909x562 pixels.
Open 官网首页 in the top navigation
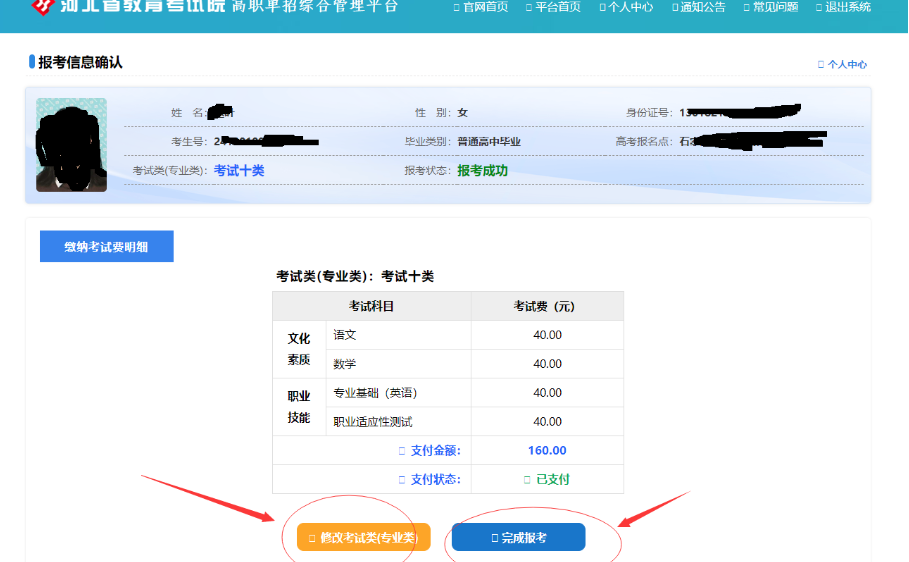click(x=480, y=7)
